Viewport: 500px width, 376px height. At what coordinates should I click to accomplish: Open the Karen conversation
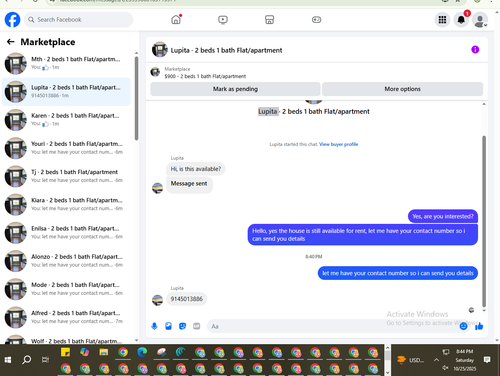(66, 120)
